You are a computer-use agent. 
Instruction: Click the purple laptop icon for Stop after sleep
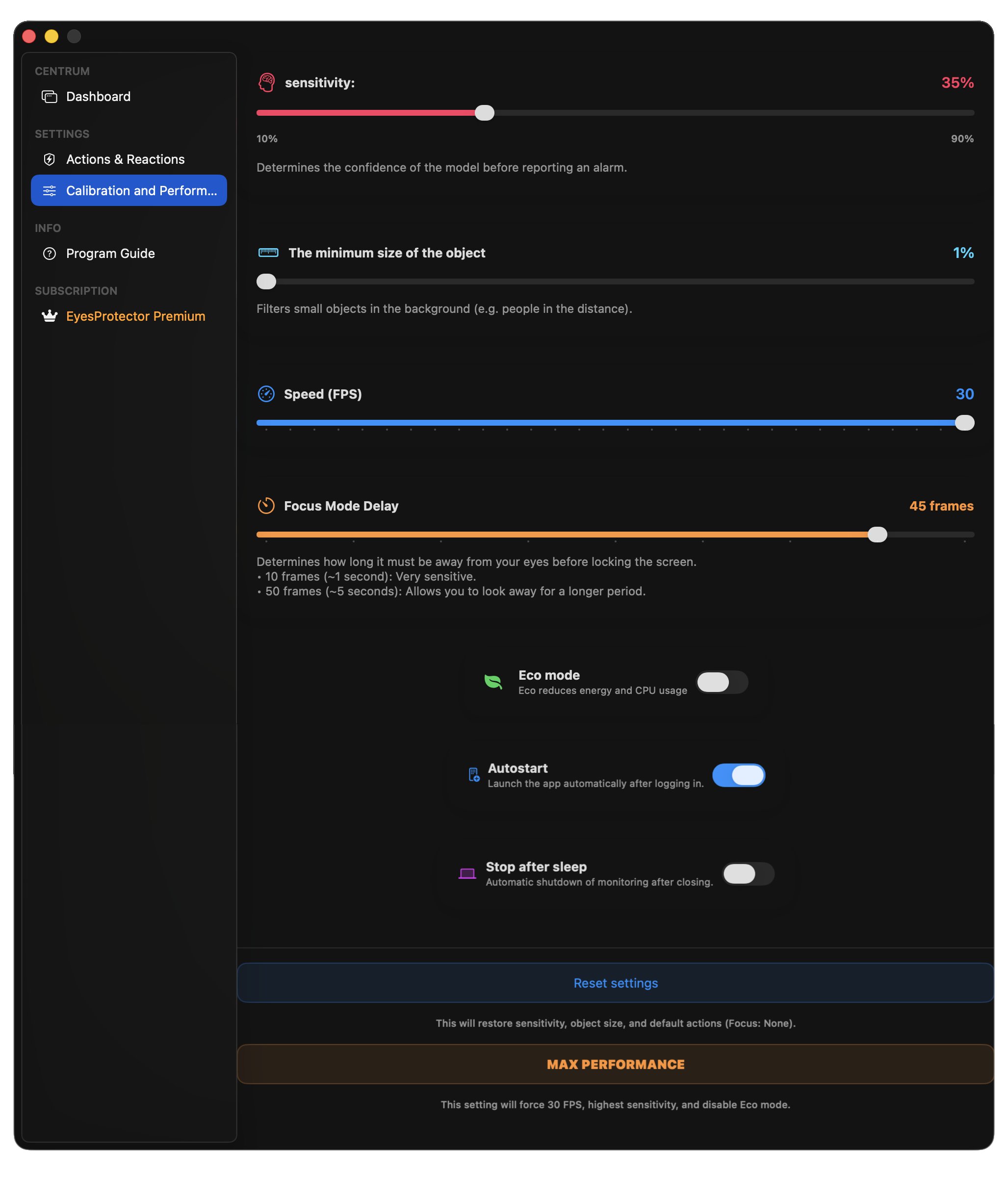tap(467, 873)
